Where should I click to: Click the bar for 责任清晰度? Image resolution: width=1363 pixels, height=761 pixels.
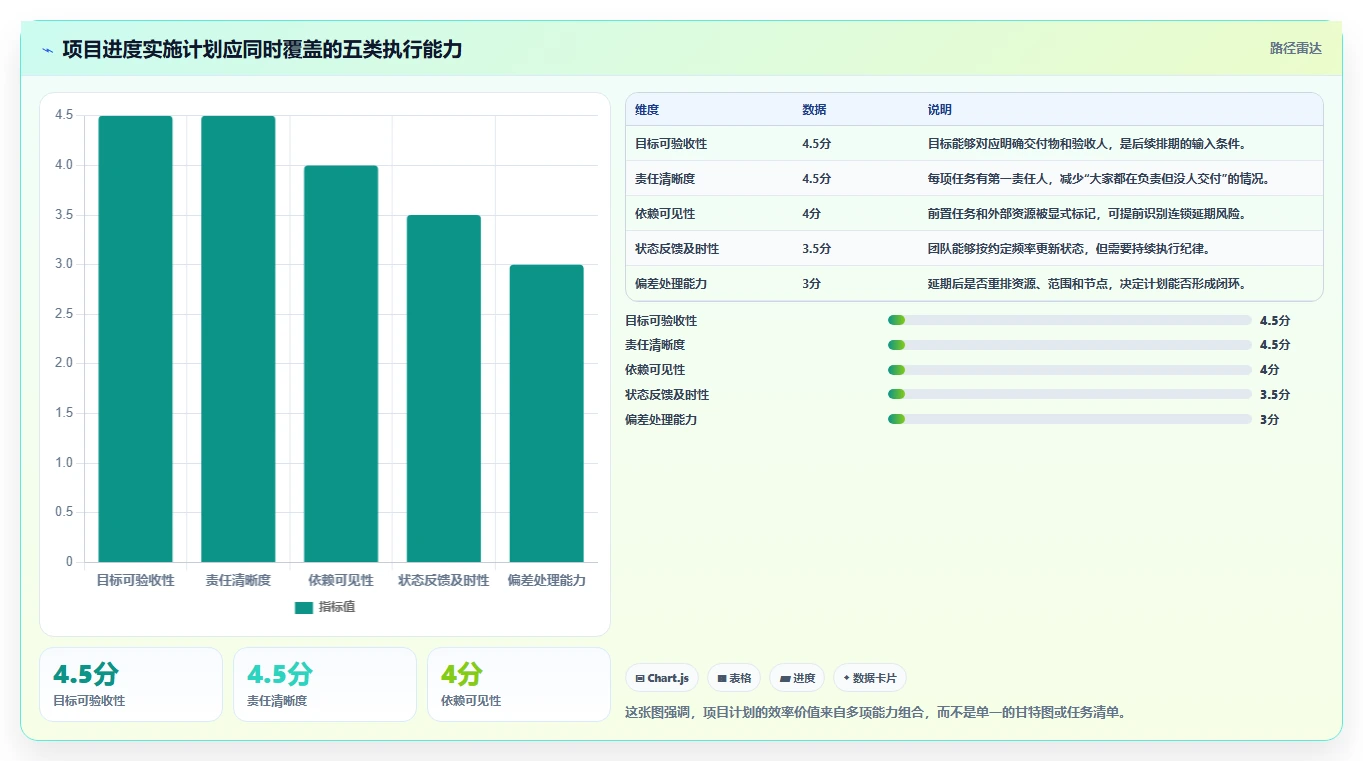tap(238, 339)
